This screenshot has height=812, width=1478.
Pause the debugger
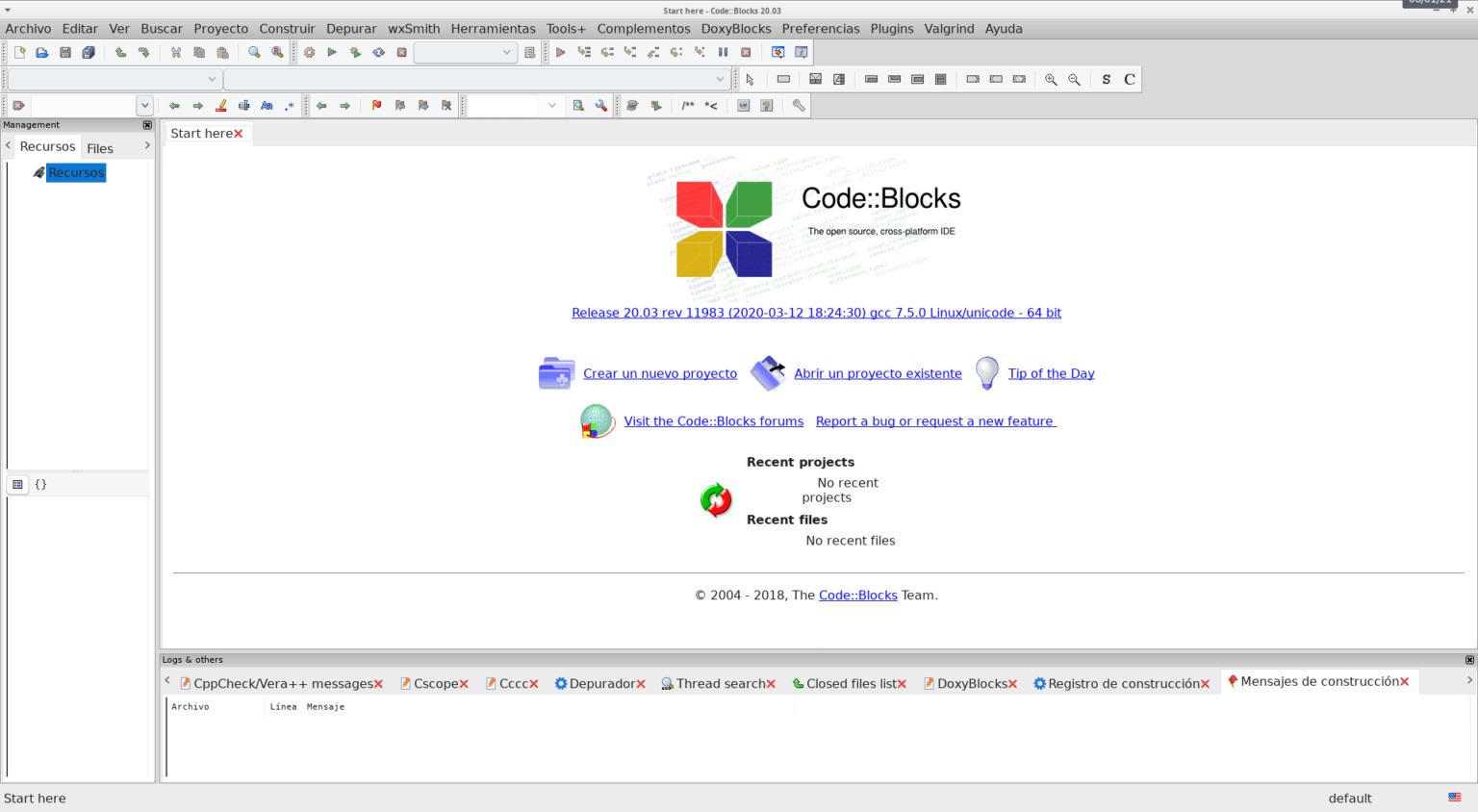coord(725,52)
